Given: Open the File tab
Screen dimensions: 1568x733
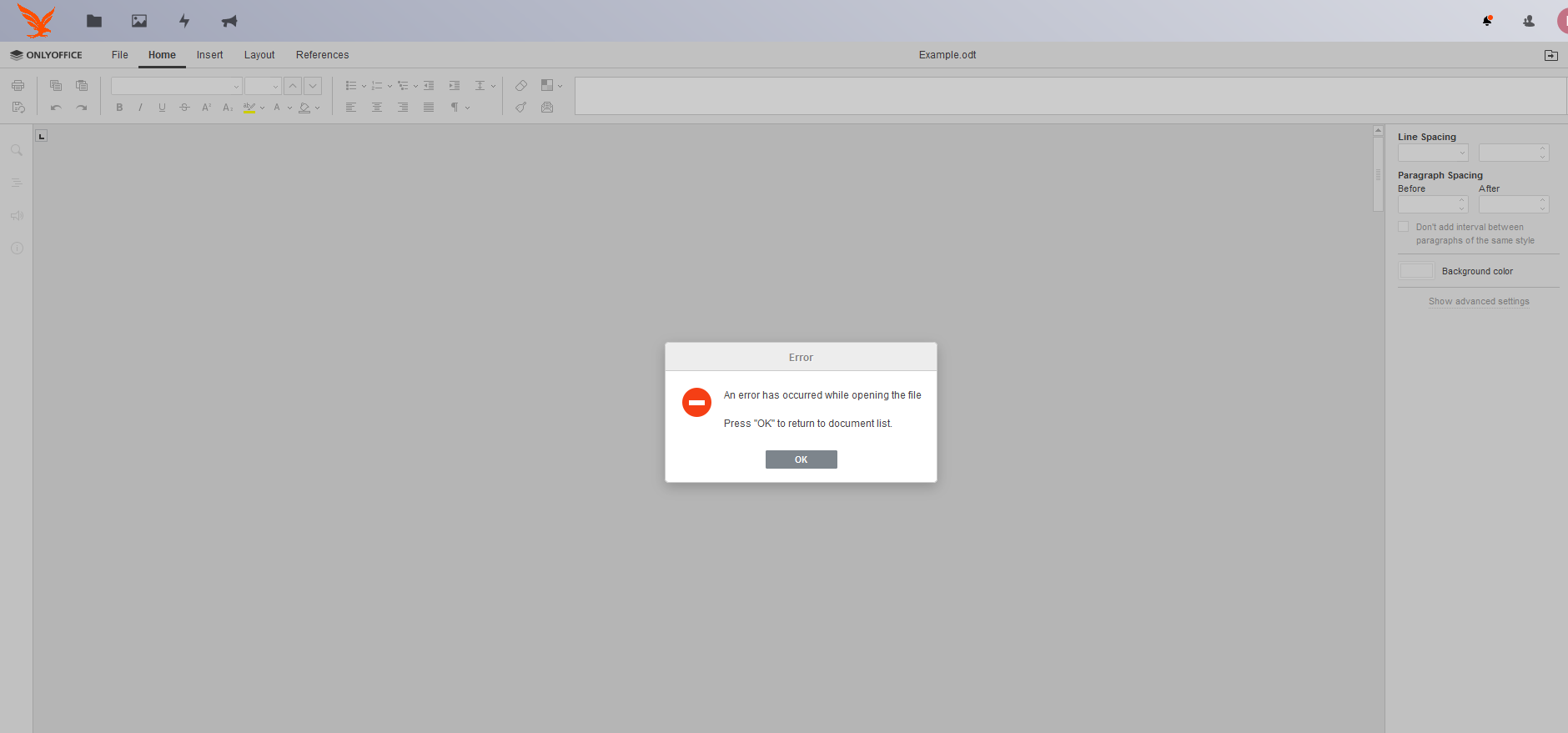Looking at the screenshot, I should (120, 55).
